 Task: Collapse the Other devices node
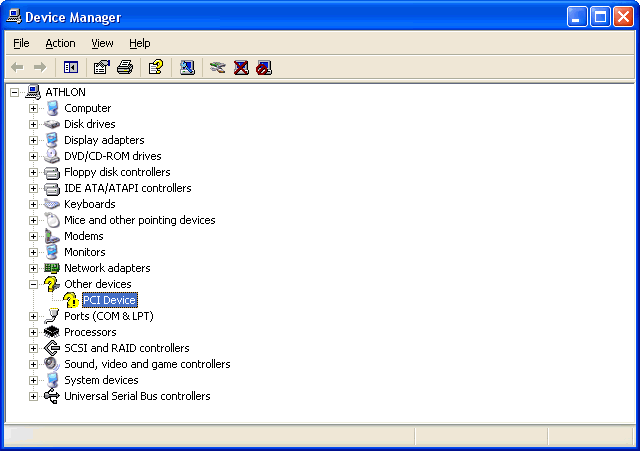click(x=33, y=284)
